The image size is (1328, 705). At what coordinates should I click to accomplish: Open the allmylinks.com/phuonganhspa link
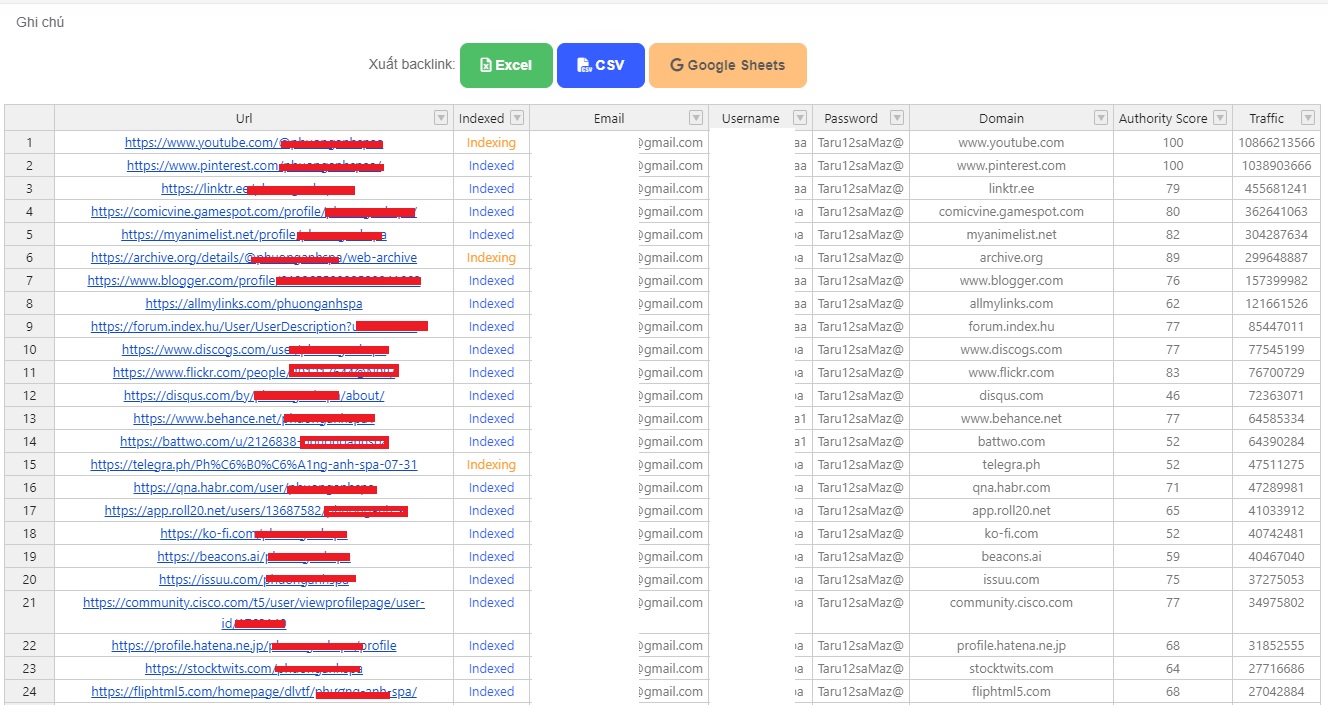254,304
